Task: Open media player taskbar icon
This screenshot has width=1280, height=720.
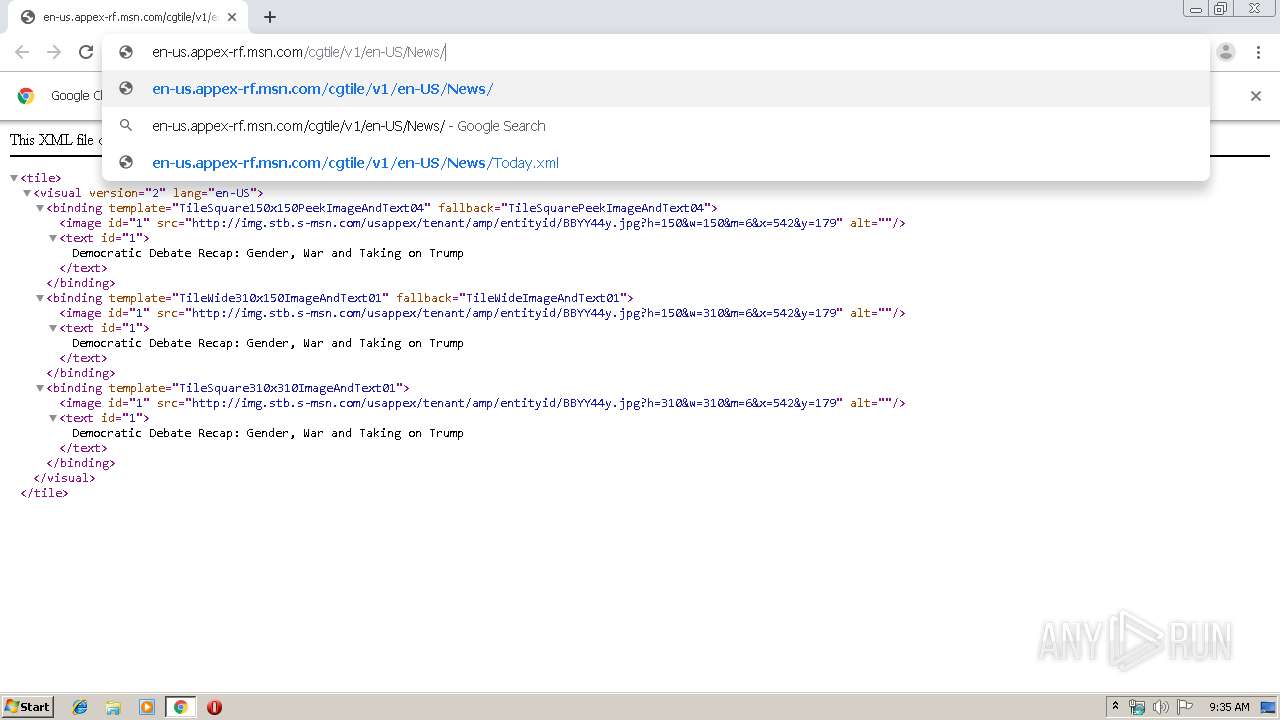Action: [x=147, y=707]
